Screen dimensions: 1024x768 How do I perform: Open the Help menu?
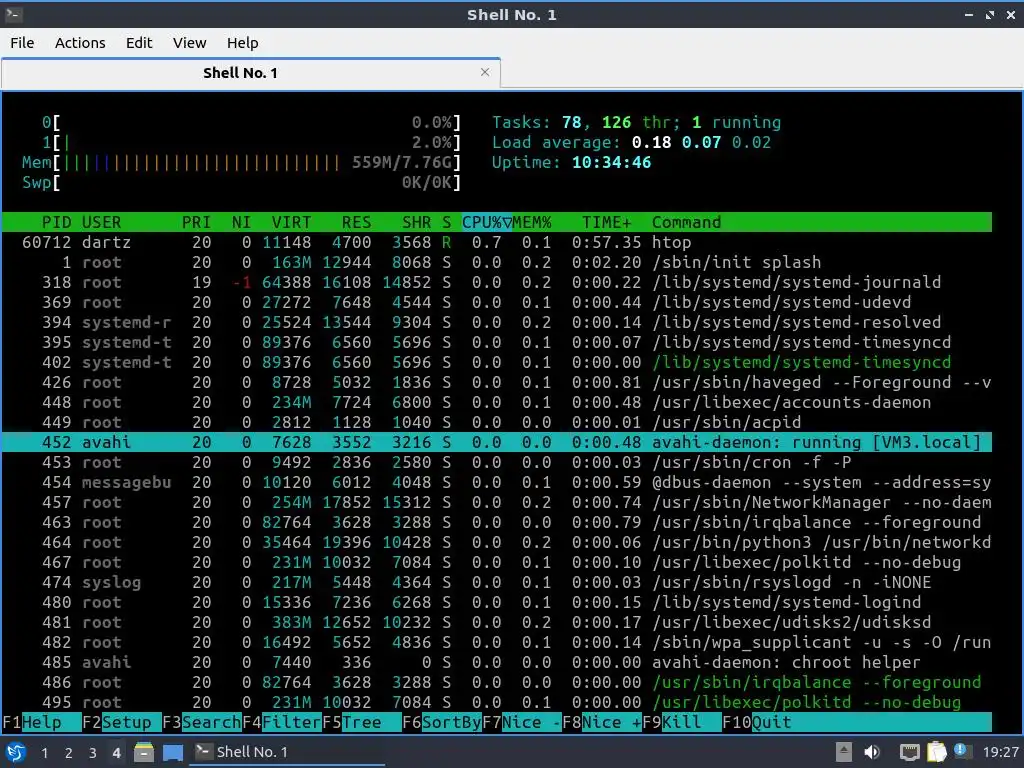click(x=242, y=42)
